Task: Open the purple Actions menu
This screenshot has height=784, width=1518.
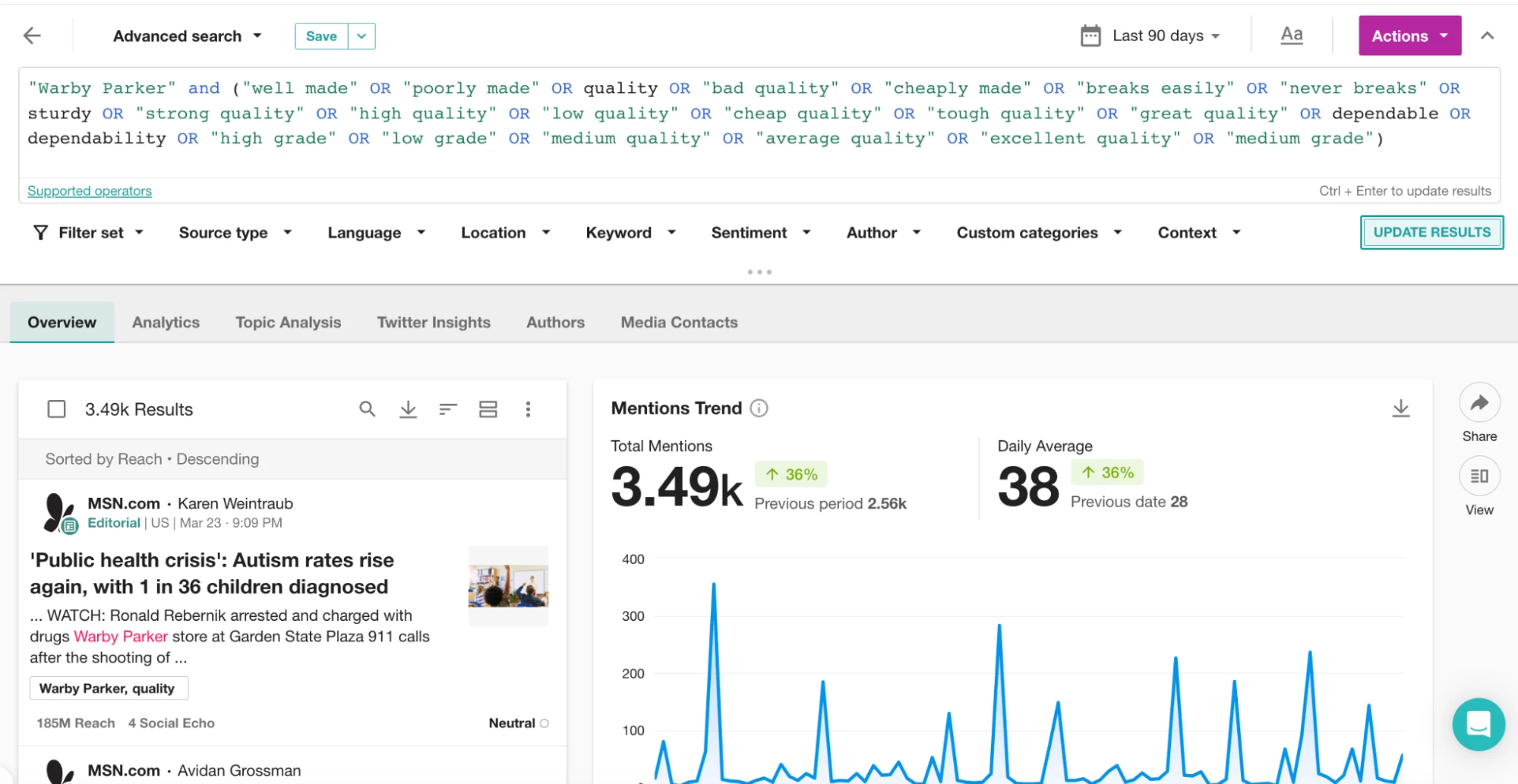Action: click(1409, 36)
